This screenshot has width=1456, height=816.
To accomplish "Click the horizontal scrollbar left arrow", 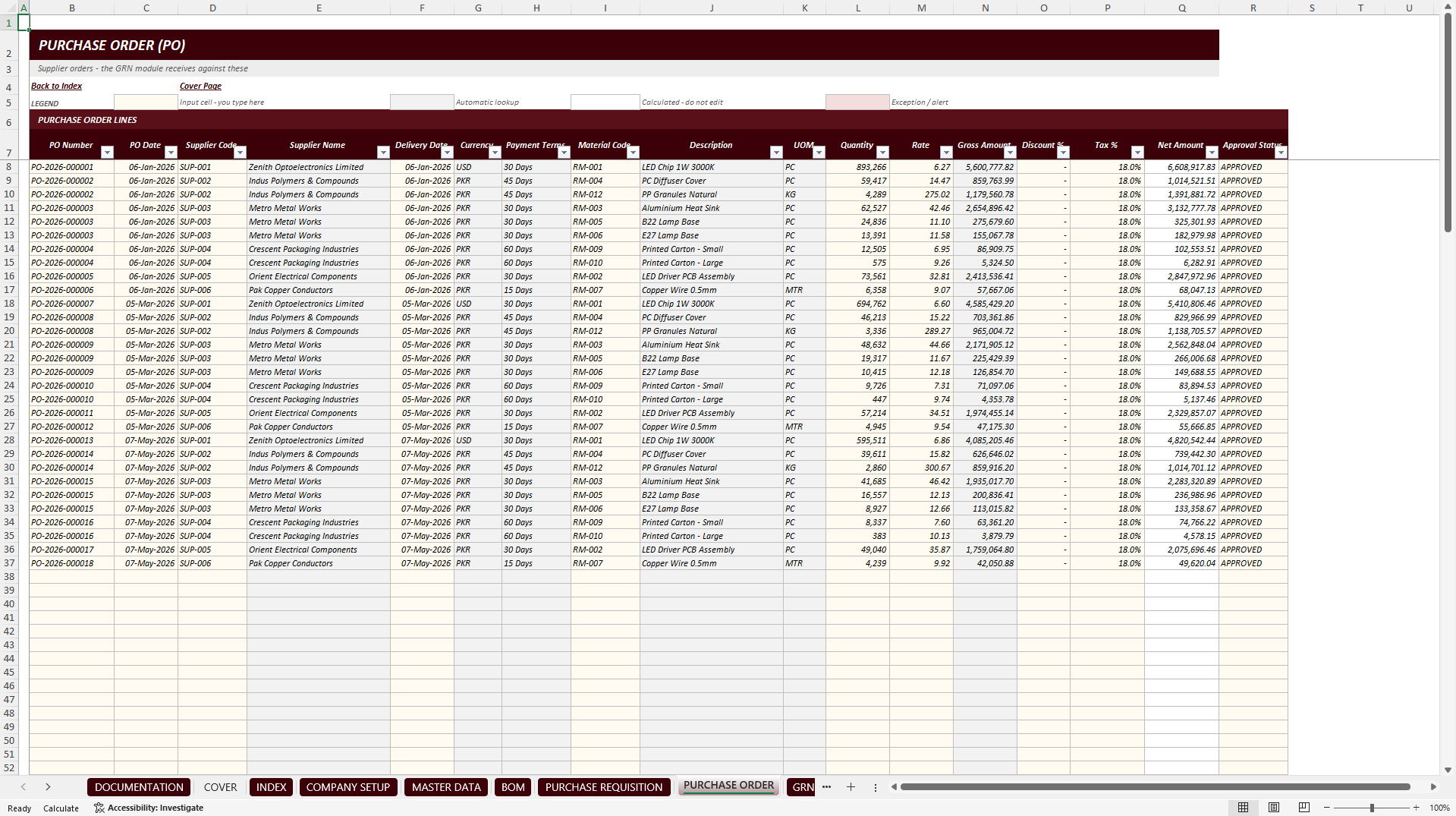I will pyautogui.click(x=894, y=787).
